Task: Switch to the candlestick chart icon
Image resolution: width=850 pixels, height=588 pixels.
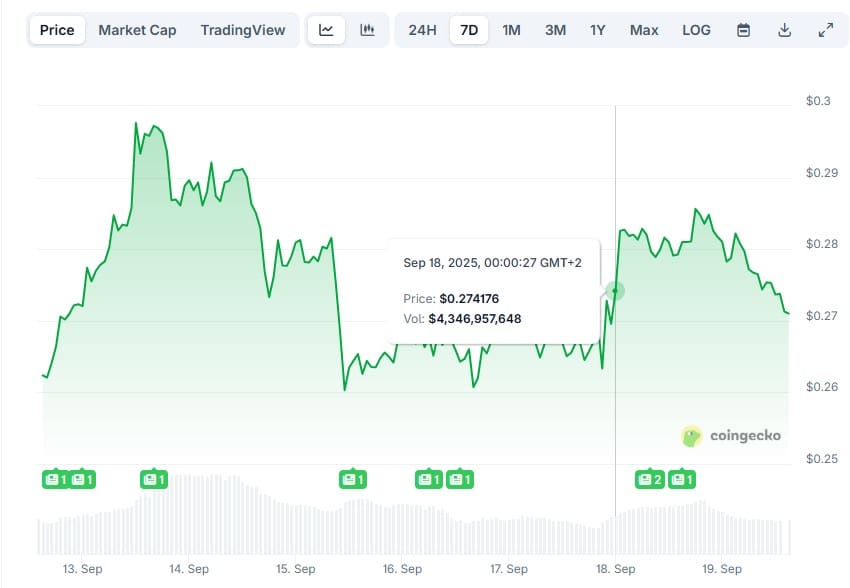Action: 367,29
